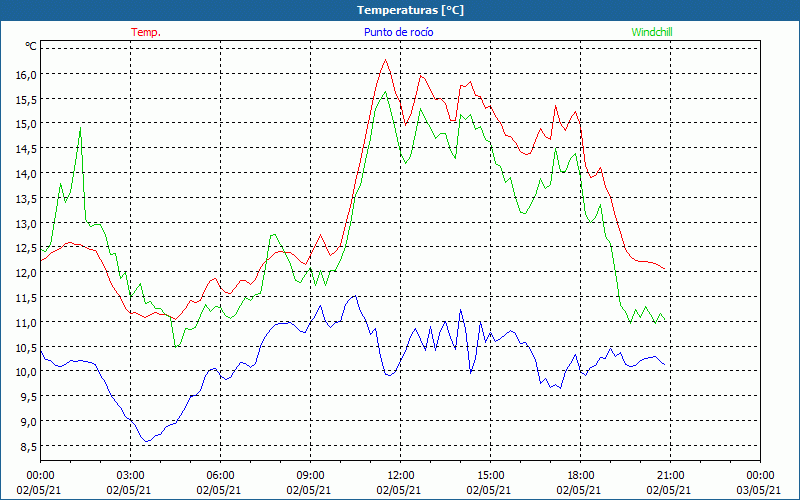
Task: Click the °C unit label on the axis
Action: pyautogui.click(x=31, y=46)
